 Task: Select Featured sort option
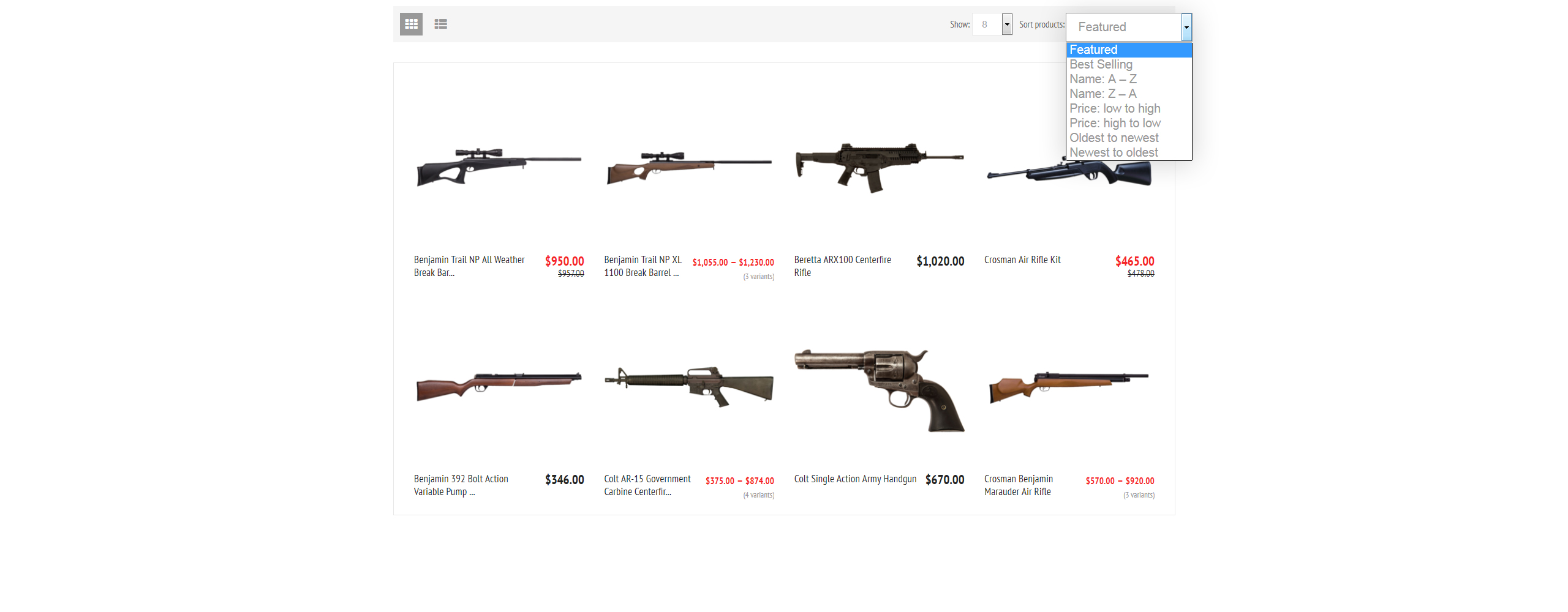[x=1129, y=50]
